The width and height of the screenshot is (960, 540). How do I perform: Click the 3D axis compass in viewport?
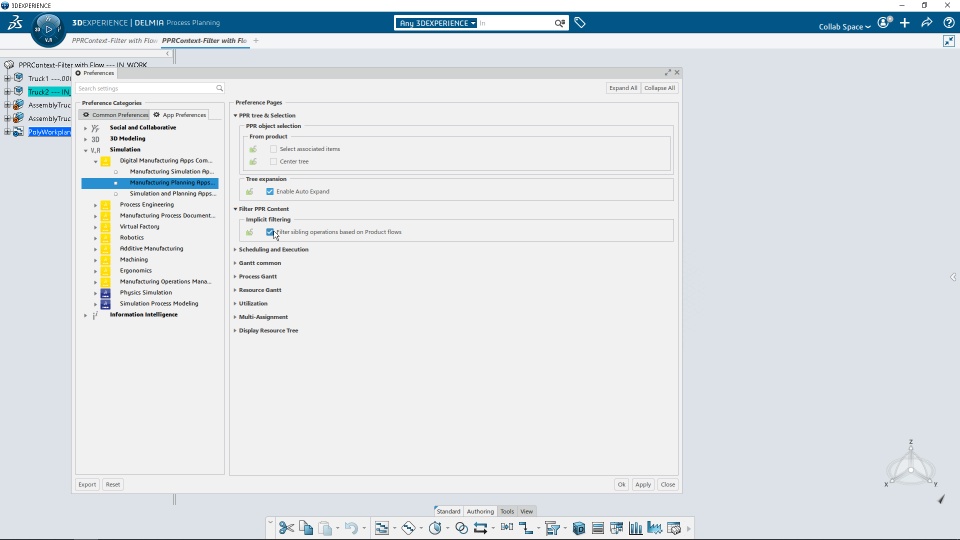(x=911, y=465)
